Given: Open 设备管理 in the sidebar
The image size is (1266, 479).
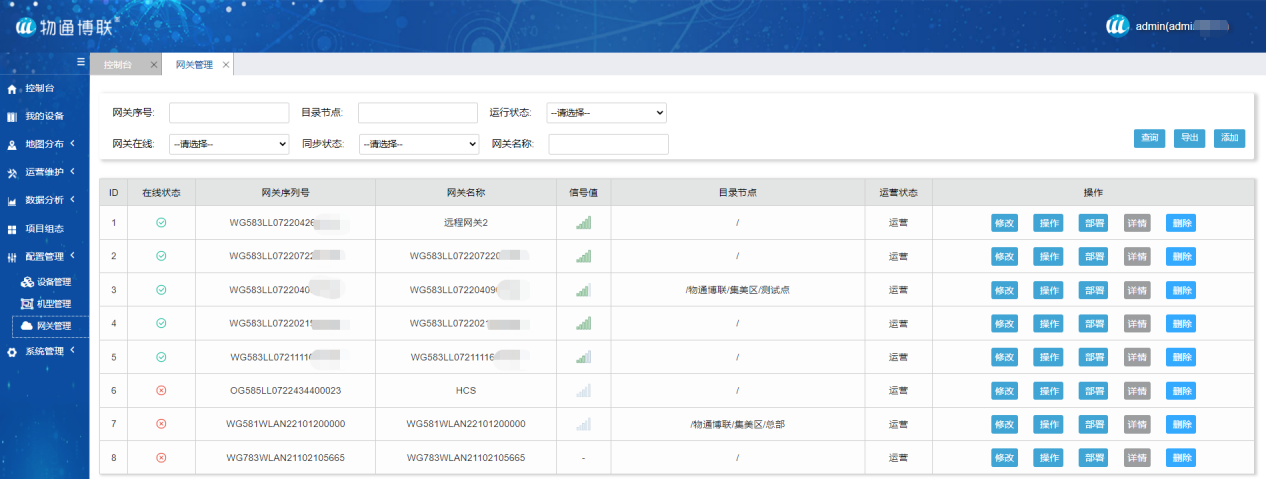Looking at the screenshot, I should click(x=53, y=282).
